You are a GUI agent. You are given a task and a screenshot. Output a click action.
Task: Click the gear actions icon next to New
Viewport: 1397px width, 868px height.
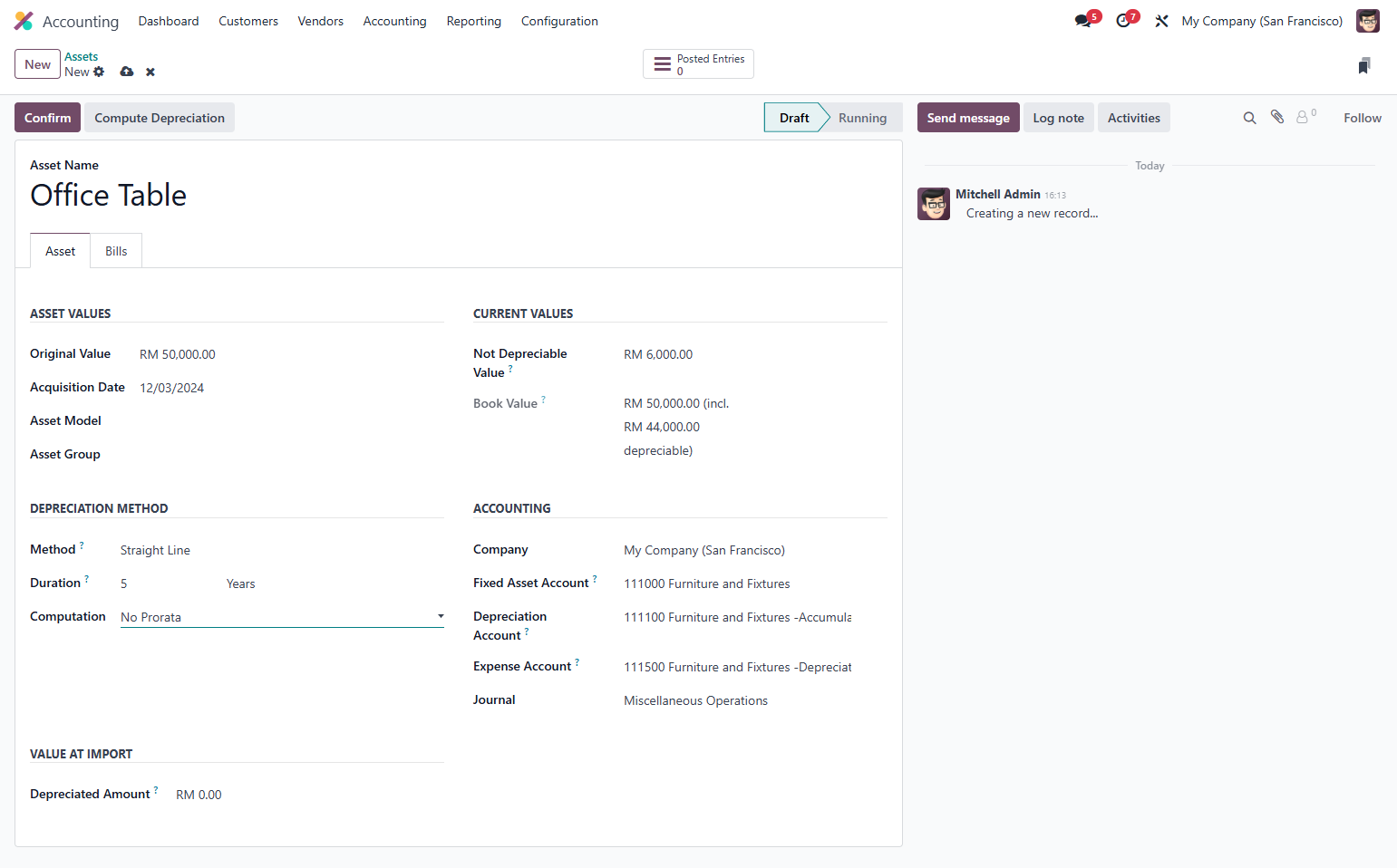(x=99, y=72)
